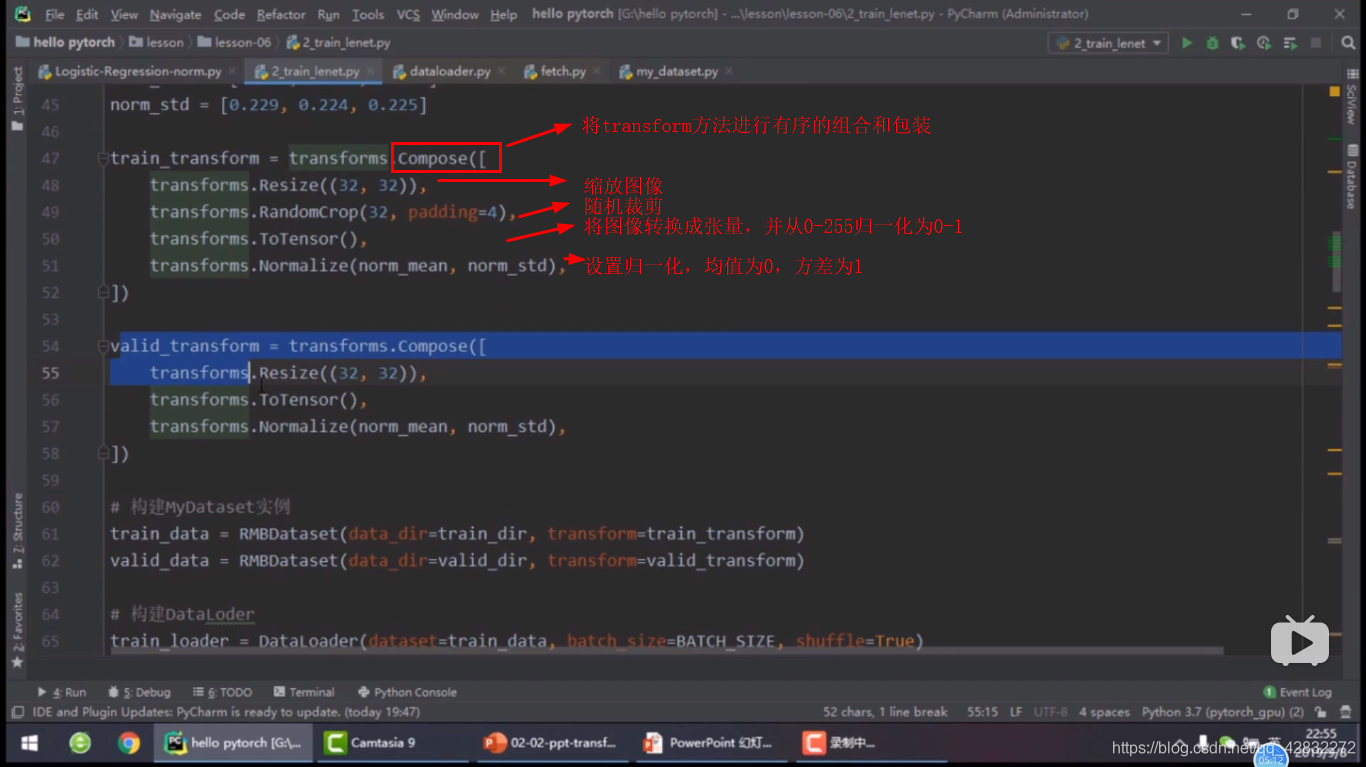Run the 2_train_lenet configuration
Image resolution: width=1366 pixels, height=767 pixels.
(1187, 43)
